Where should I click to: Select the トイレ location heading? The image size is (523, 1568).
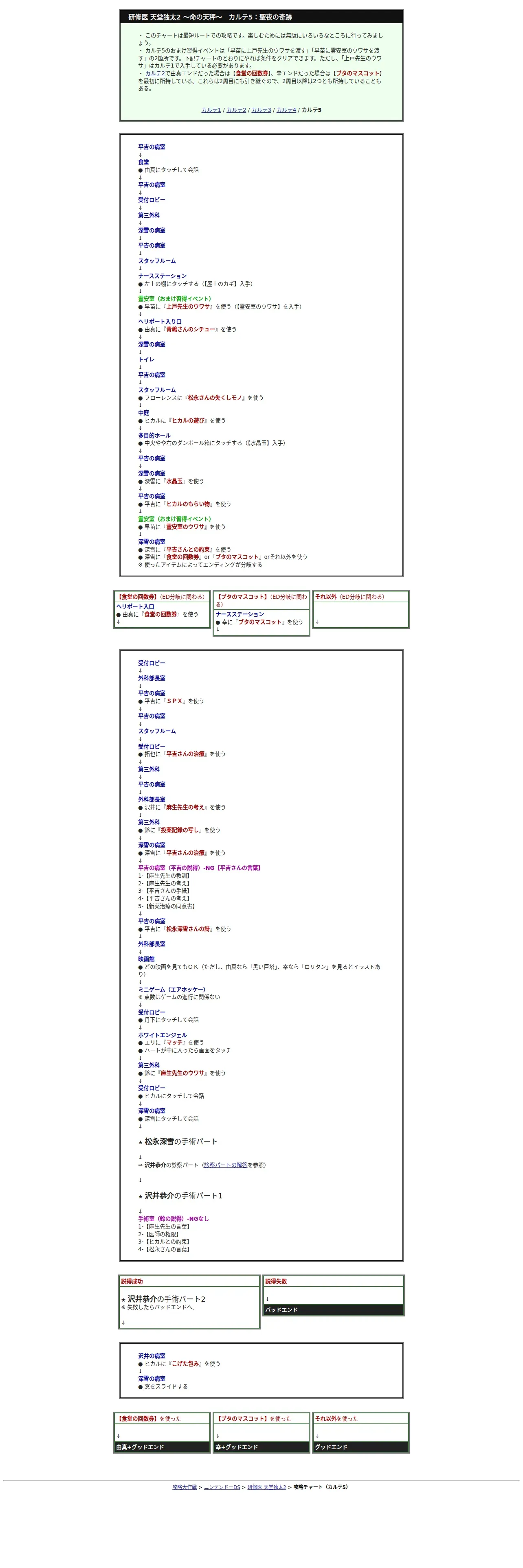(x=146, y=360)
